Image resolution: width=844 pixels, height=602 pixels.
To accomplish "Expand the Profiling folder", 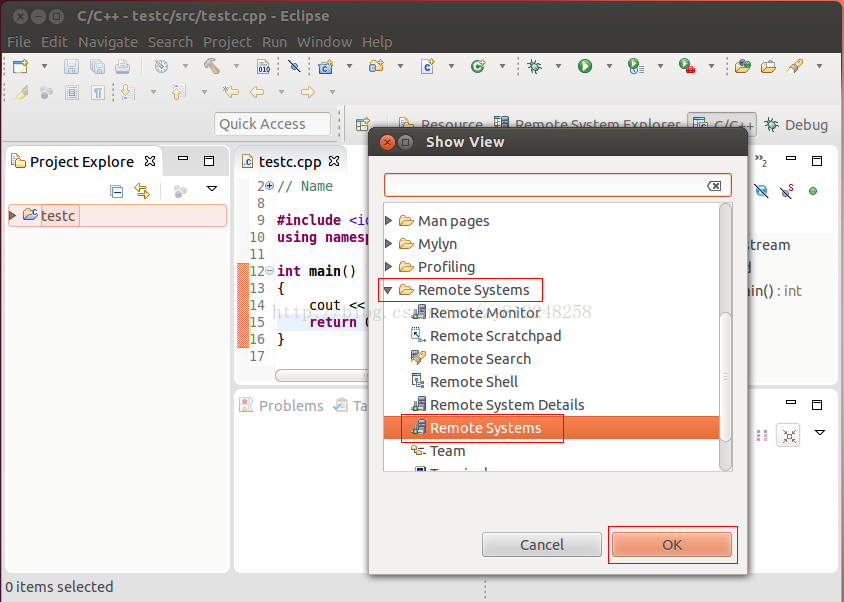I will tap(389, 267).
